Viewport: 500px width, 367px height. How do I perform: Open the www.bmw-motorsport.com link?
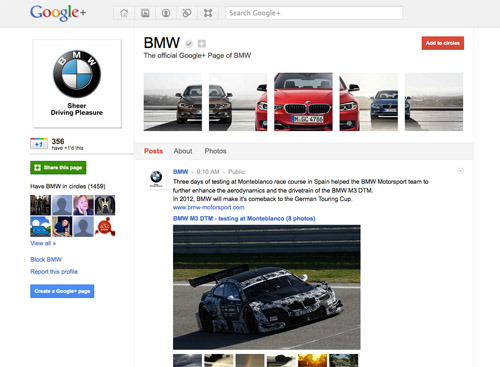click(x=209, y=207)
